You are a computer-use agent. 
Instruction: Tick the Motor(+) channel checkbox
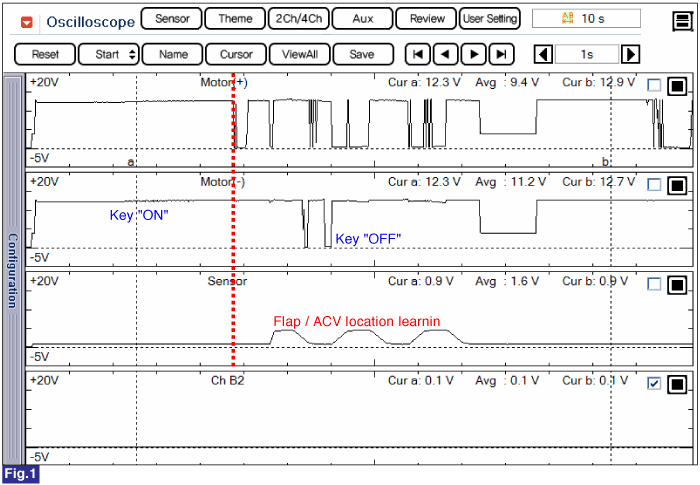pos(654,85)
